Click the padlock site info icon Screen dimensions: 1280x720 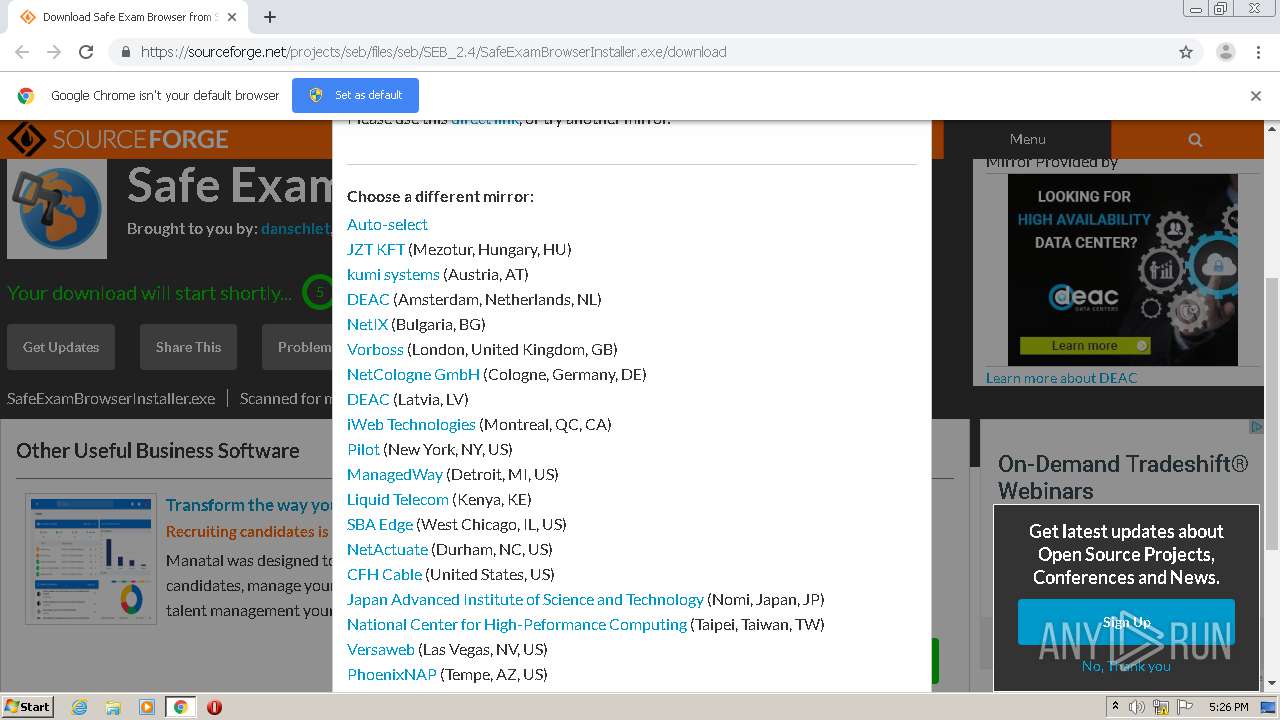coord(125,52)
